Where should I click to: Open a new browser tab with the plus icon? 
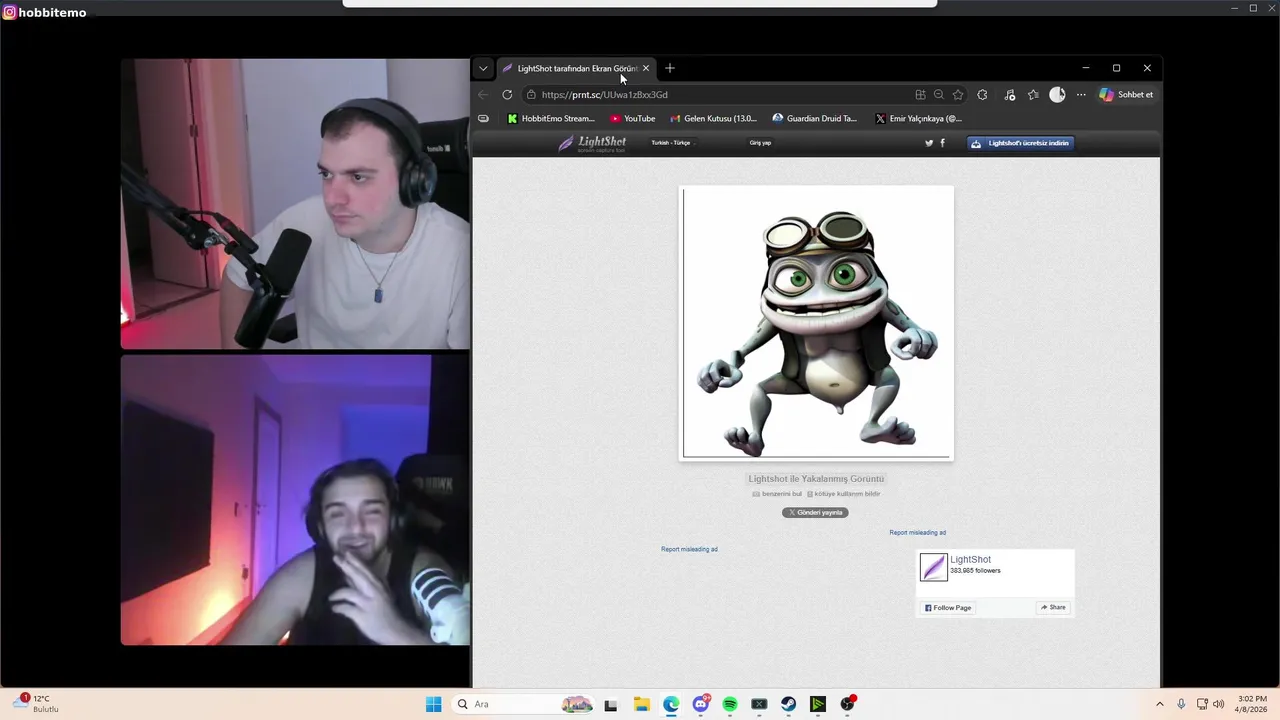pos(670,68)
